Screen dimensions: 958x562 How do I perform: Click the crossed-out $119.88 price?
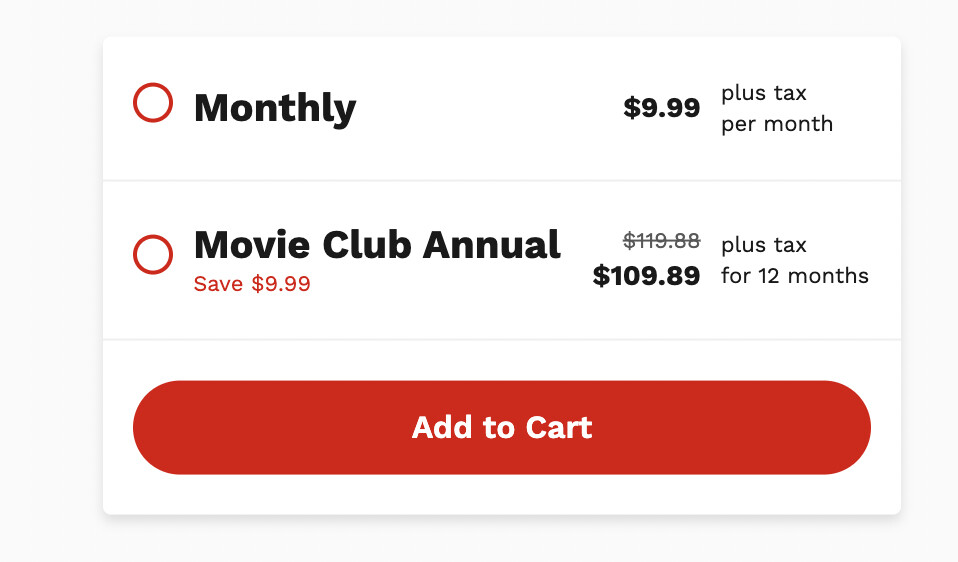(661, 240)
